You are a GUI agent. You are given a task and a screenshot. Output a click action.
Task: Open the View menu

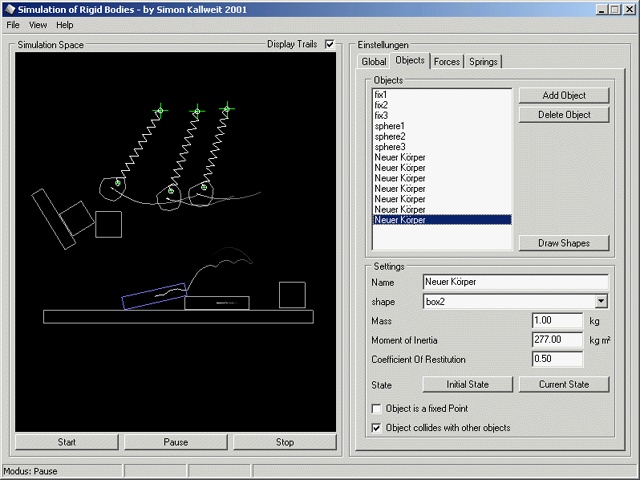pyautogui.click(x=38, y=24)
